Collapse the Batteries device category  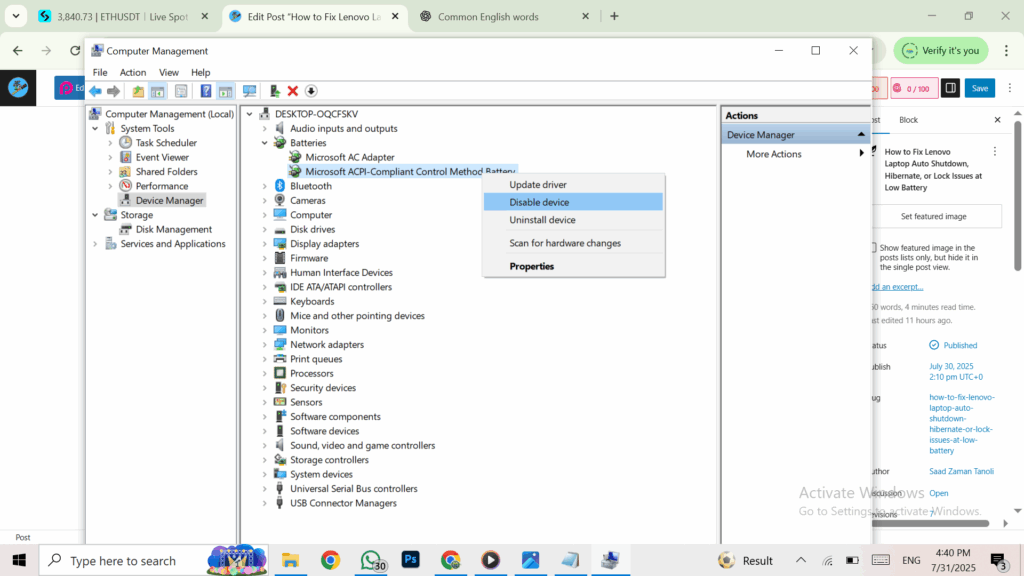click(x=264, y=143)
